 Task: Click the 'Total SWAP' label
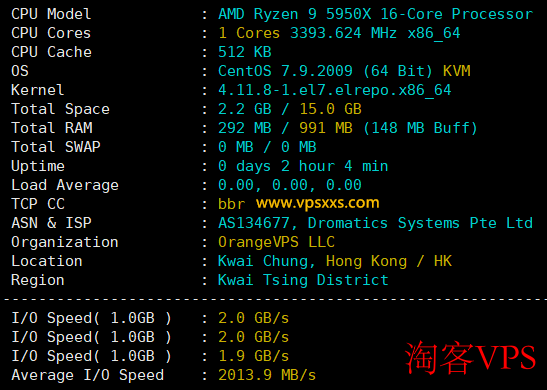56,147
